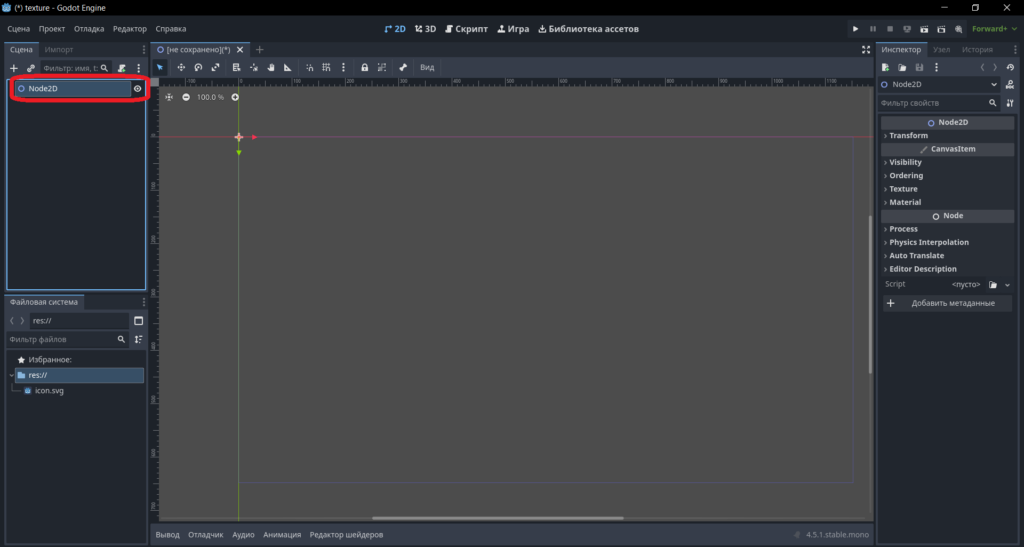This screenshot has height=547, width=1024.
Task: Open the Forward+ renderer dropdown
Action: pyautogui.click(x=994, y=29)
